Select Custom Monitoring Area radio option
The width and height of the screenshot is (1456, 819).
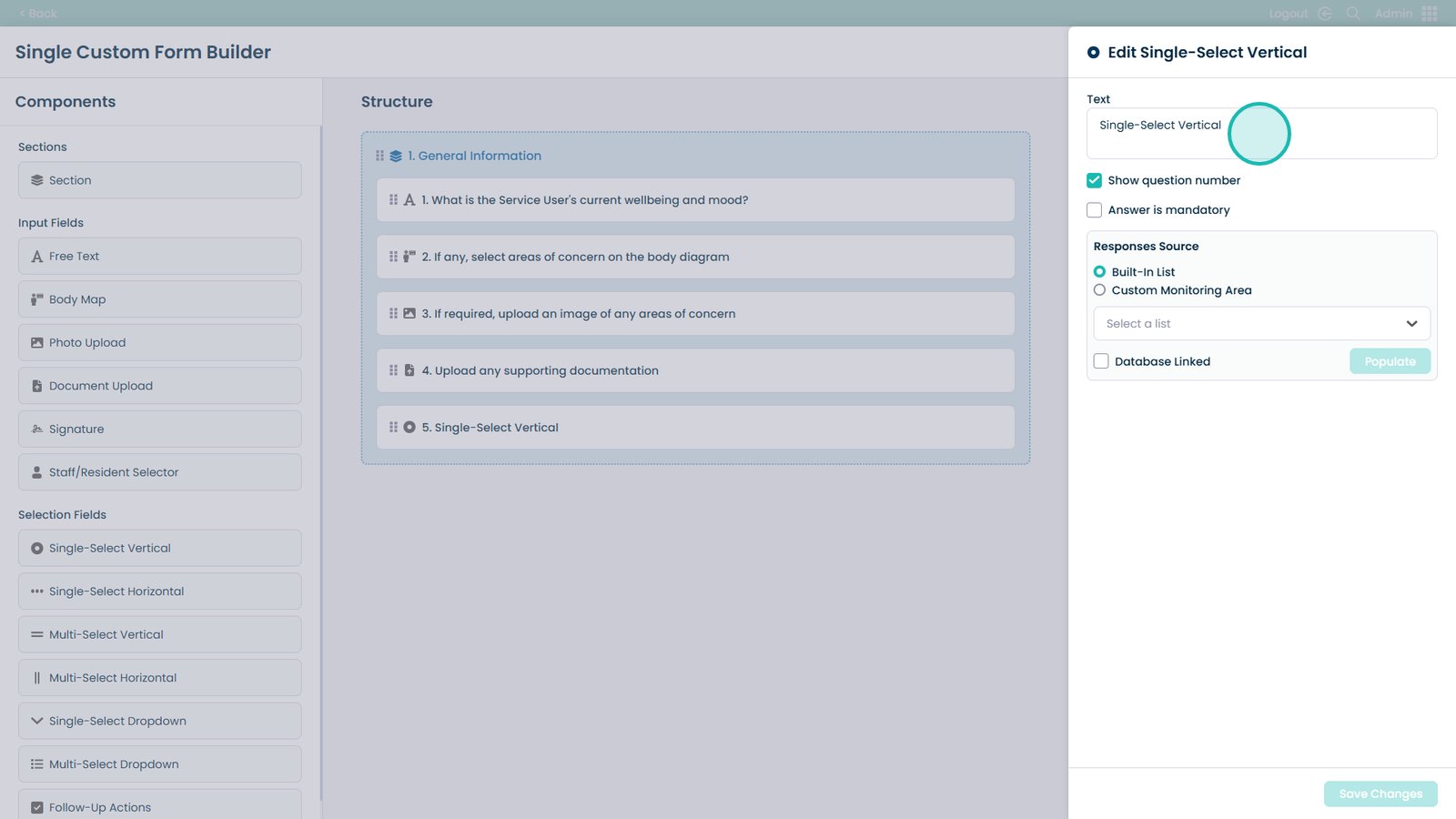(x=1099, y=290)
